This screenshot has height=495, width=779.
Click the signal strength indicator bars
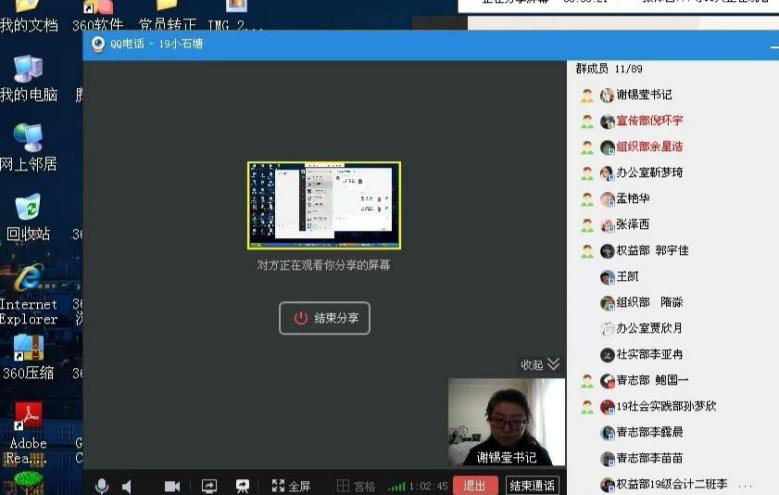pos(396,487)
